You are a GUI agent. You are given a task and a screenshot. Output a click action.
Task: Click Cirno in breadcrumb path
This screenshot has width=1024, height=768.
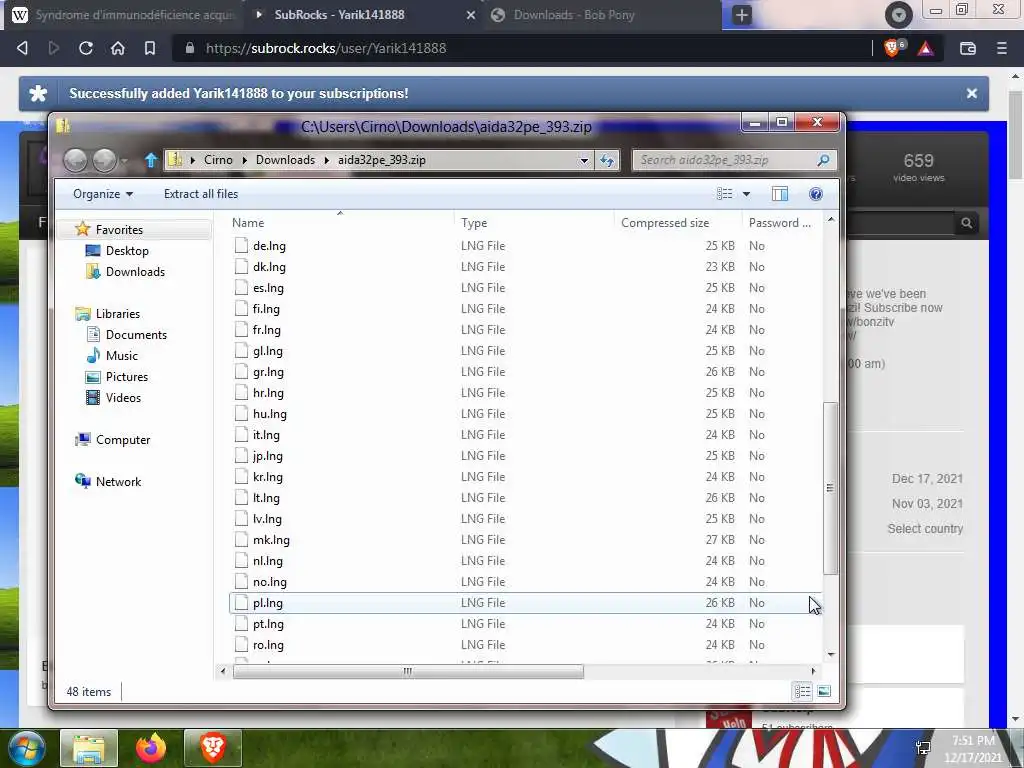click(218, 160)
